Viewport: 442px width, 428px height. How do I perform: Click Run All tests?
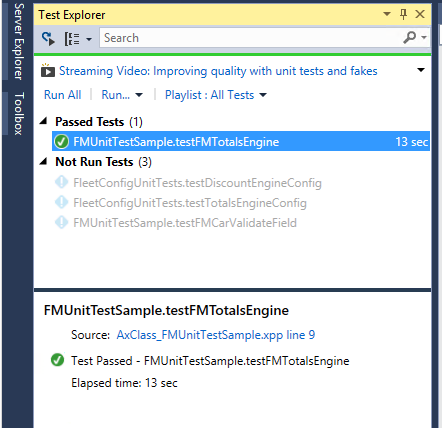(x=62, y=95)
